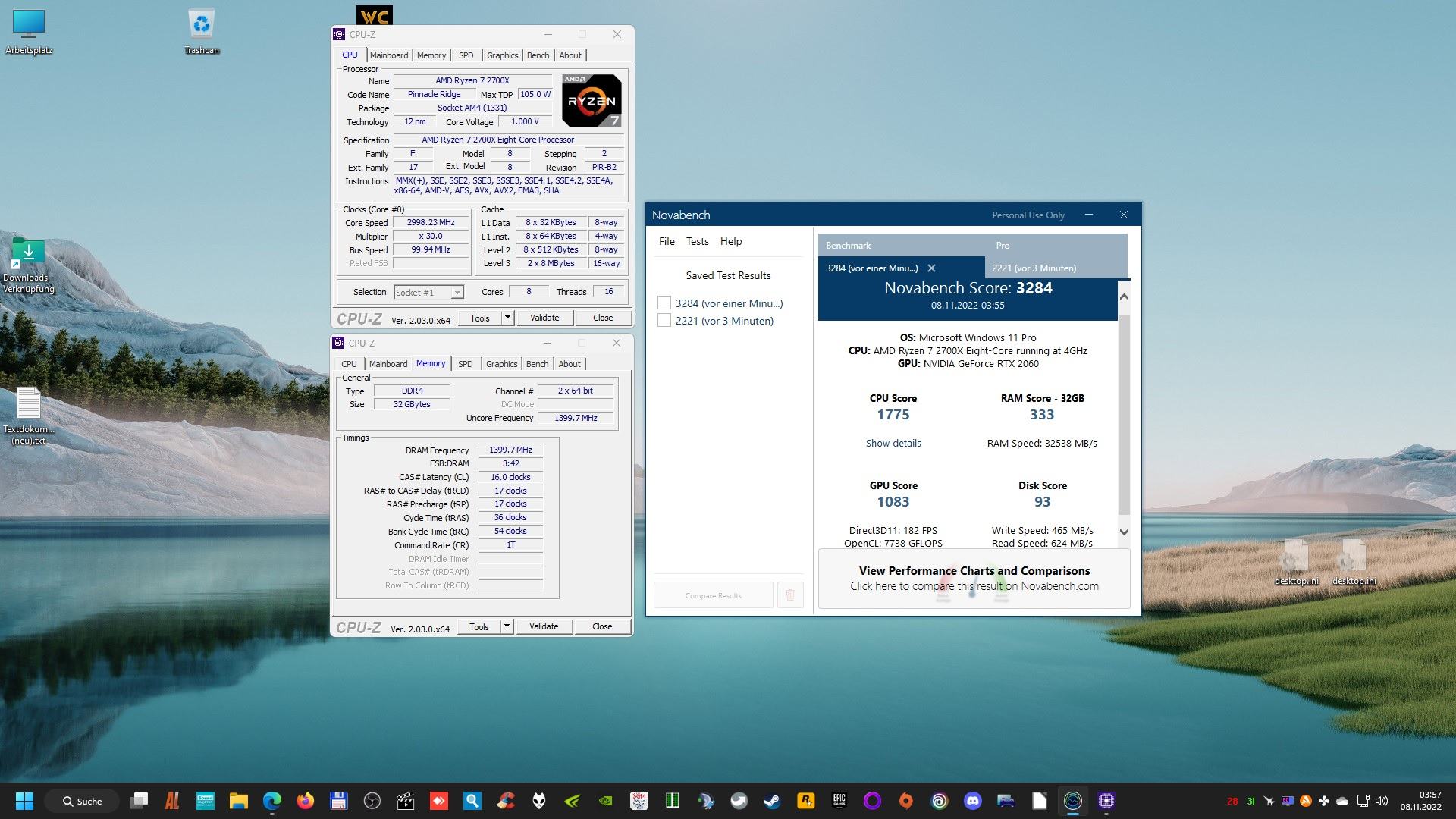Click the Compare Results button

(x=713, y=595)
